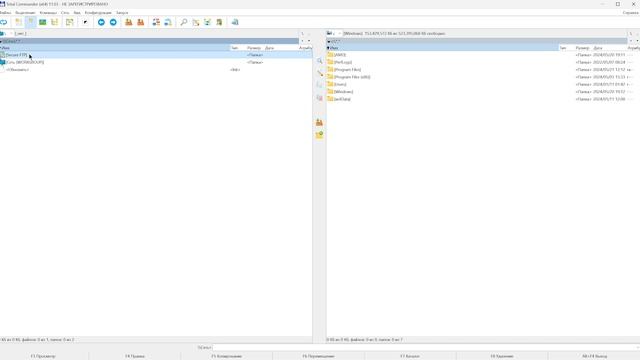Screen dimensions: 640x360
Task: Open right panel directory history arrow
Action: [637, 41]
